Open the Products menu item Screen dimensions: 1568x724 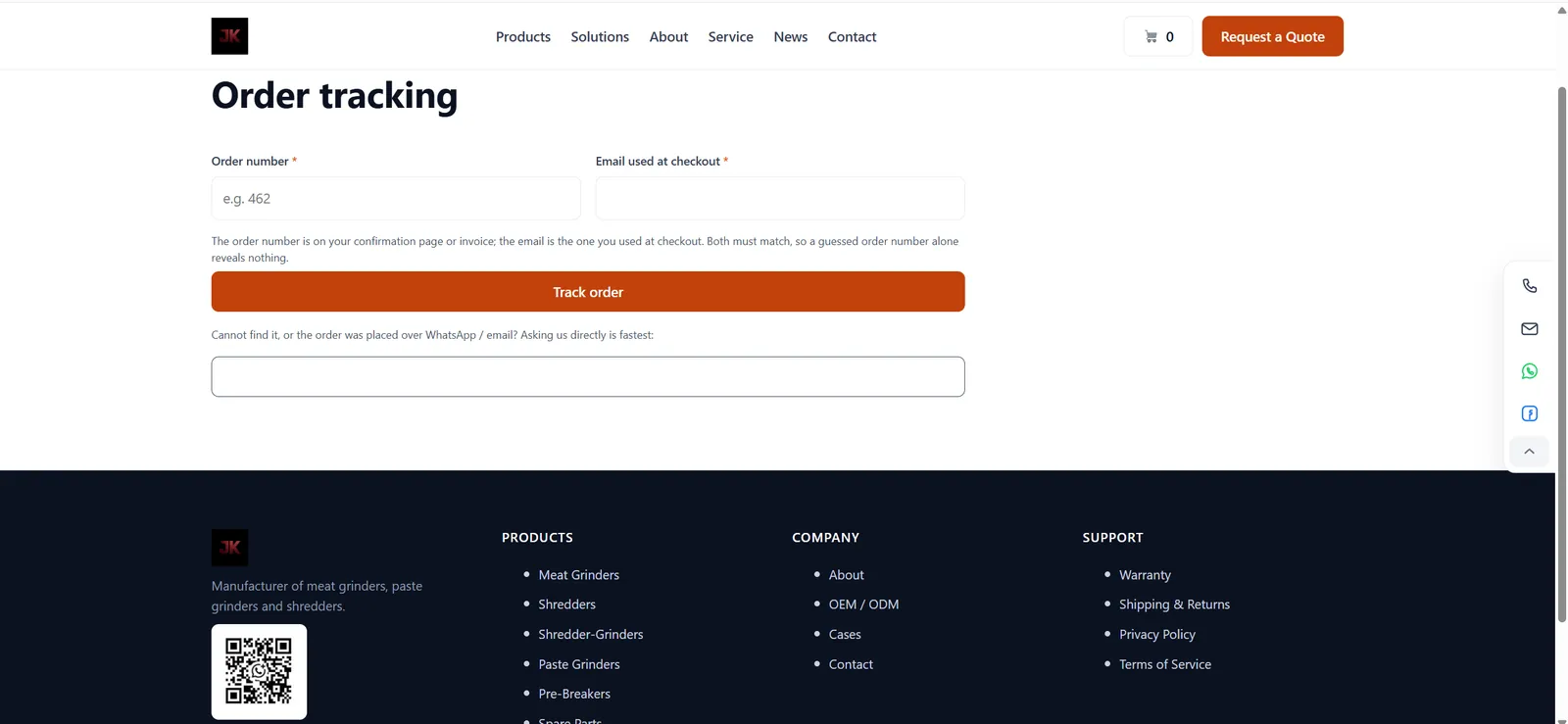[523, 36]
